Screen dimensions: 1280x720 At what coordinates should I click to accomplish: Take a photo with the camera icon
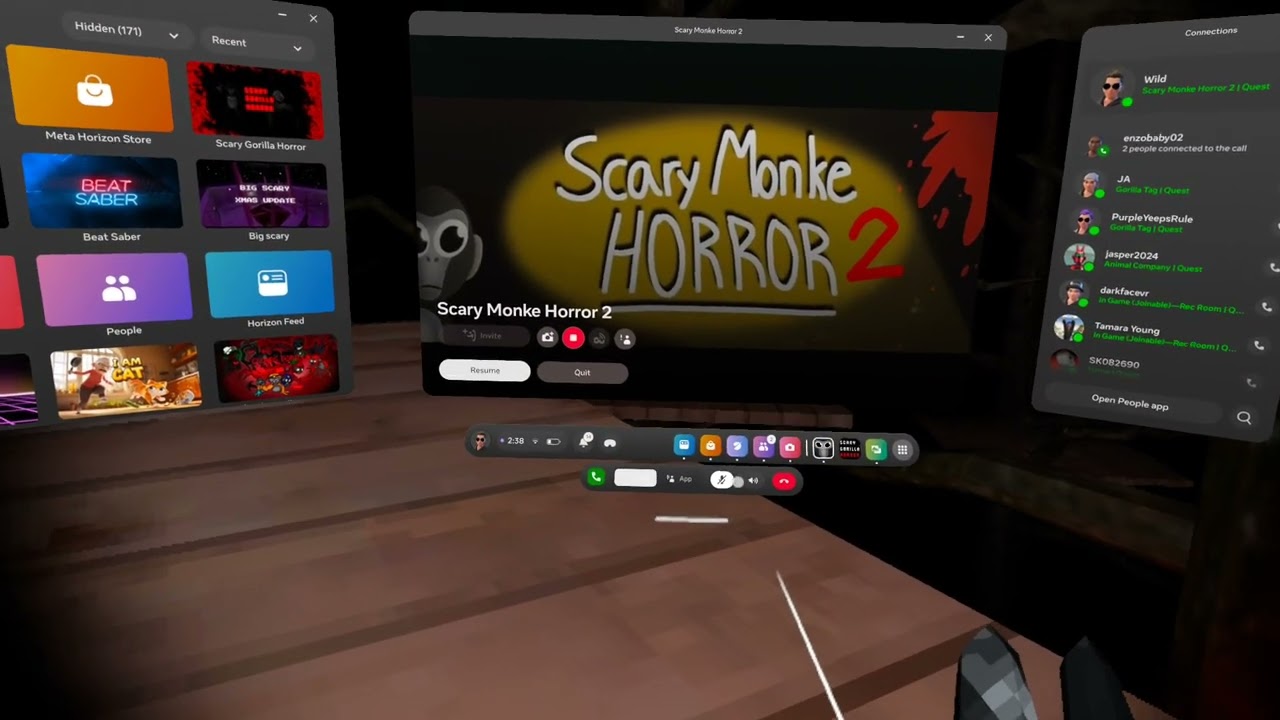coord(547,338)
